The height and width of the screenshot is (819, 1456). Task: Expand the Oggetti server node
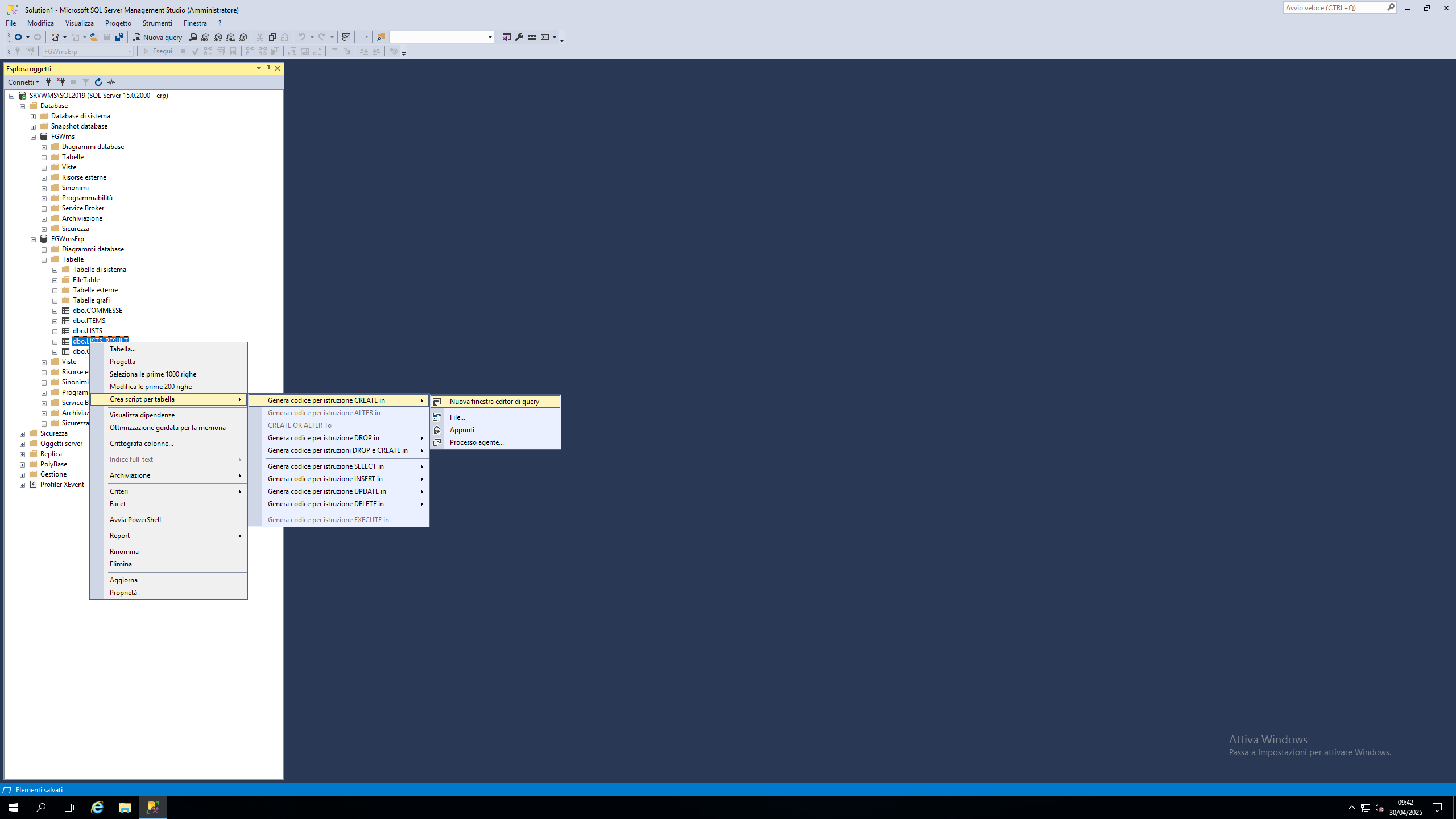pyautogui.click(x=23, y=444)
